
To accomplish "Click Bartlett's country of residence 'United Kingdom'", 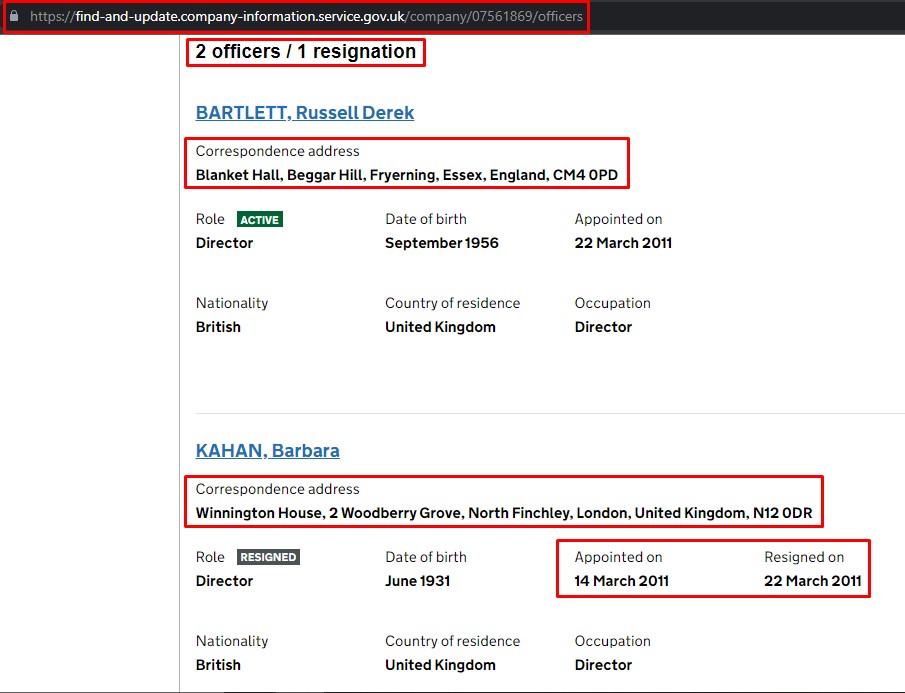I will pyautogui.click(x=440, y=327).
